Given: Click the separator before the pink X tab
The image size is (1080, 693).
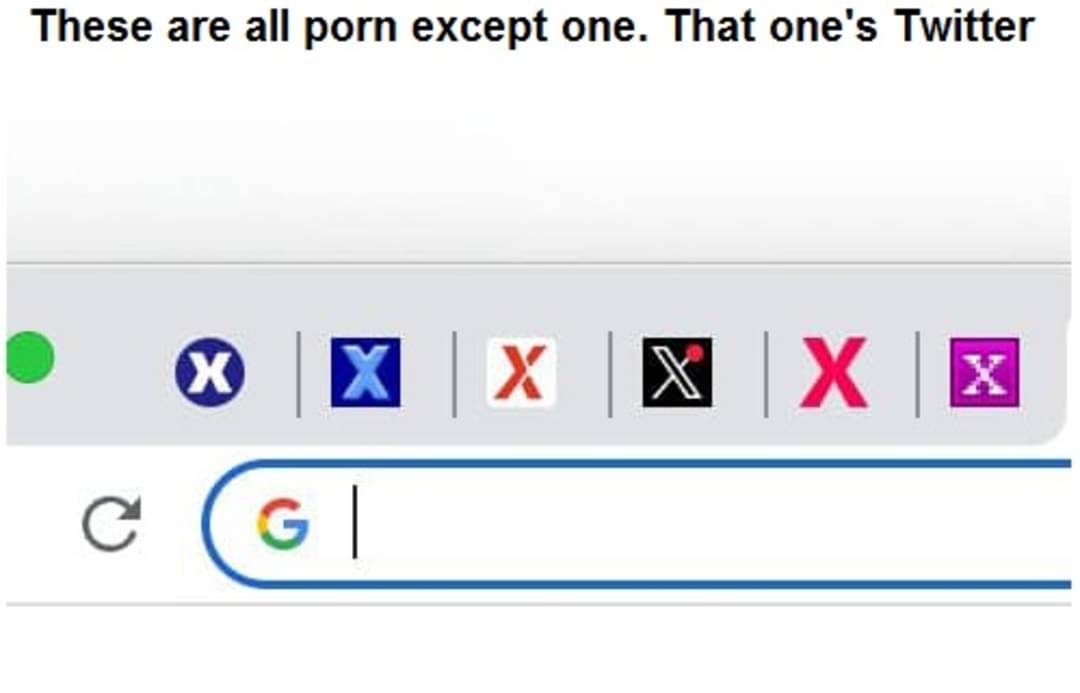Looking at the screenshot, I should click(x=766, y=373).
